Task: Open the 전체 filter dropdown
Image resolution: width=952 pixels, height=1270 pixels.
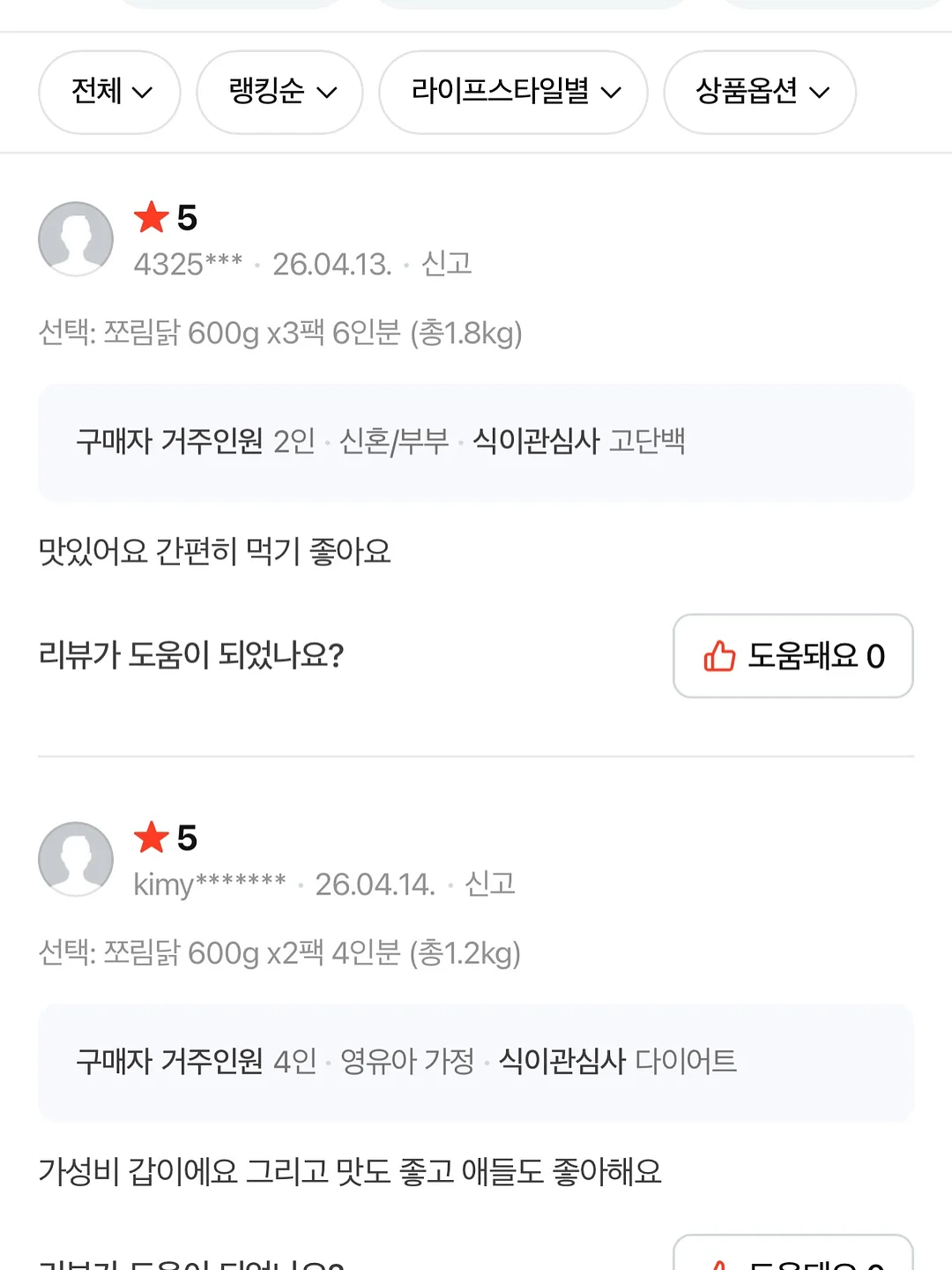Action: pyautogui.click(x=109, y=92)
